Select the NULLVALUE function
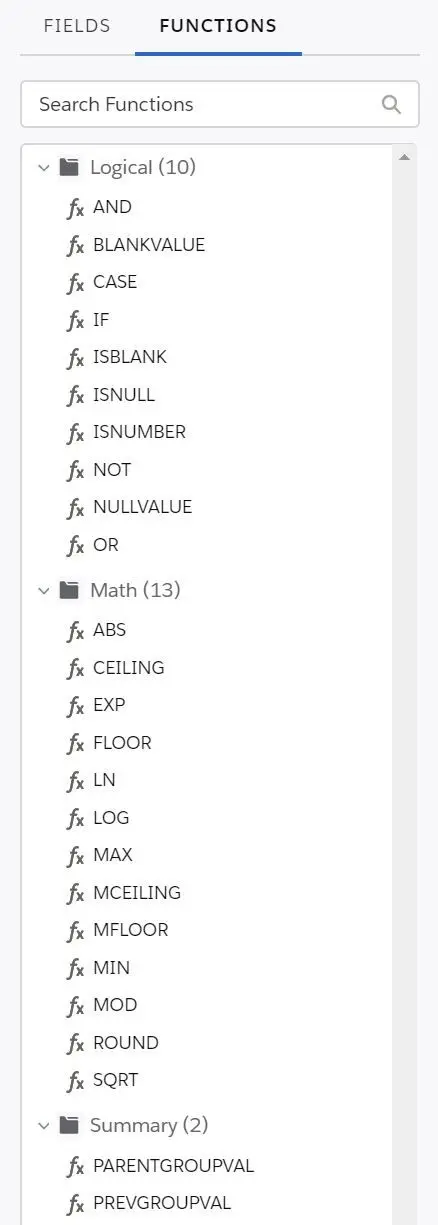 click(142, 507)
